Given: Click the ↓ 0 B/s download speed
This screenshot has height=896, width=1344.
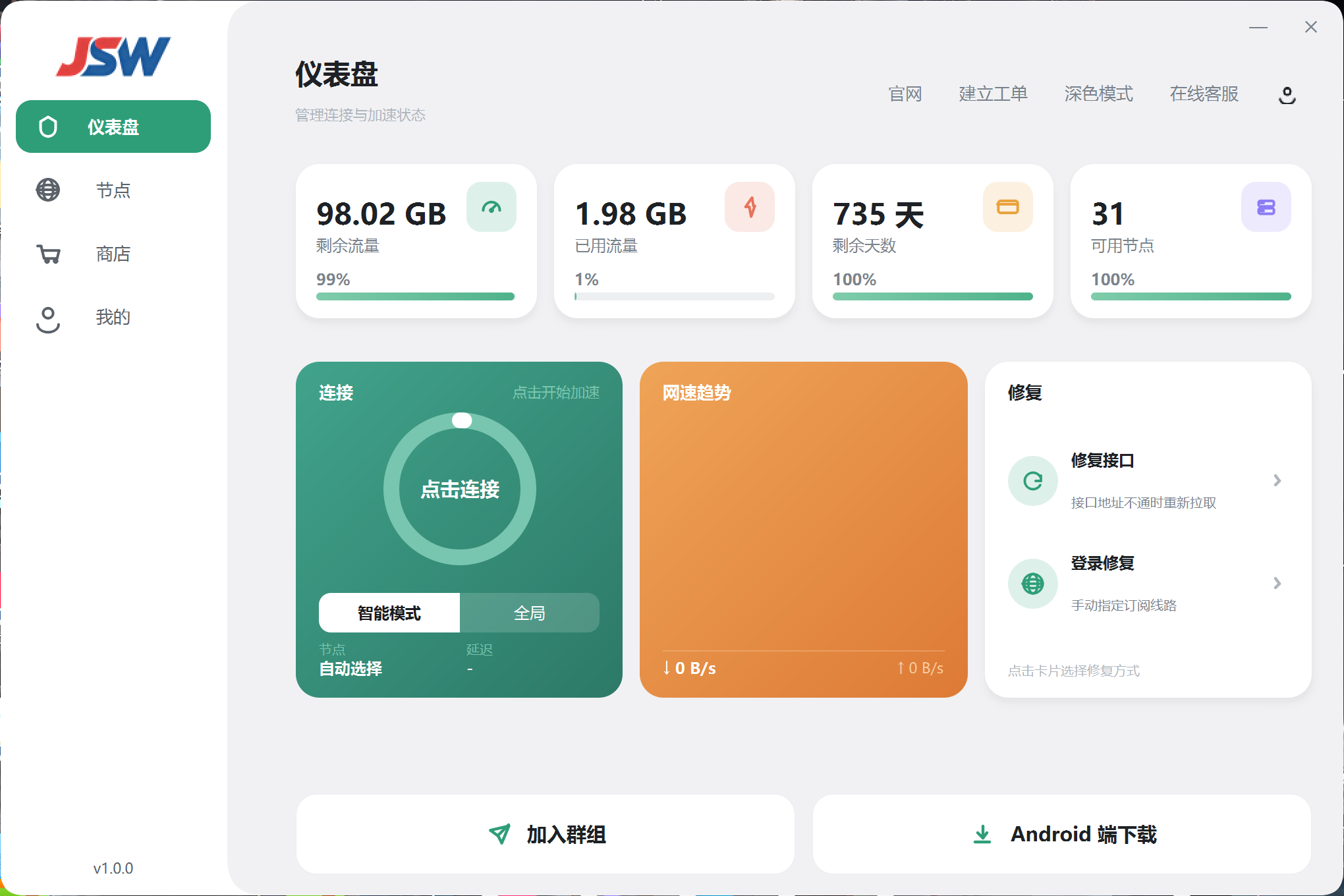Looking at the screenshot, I should 689,668.
